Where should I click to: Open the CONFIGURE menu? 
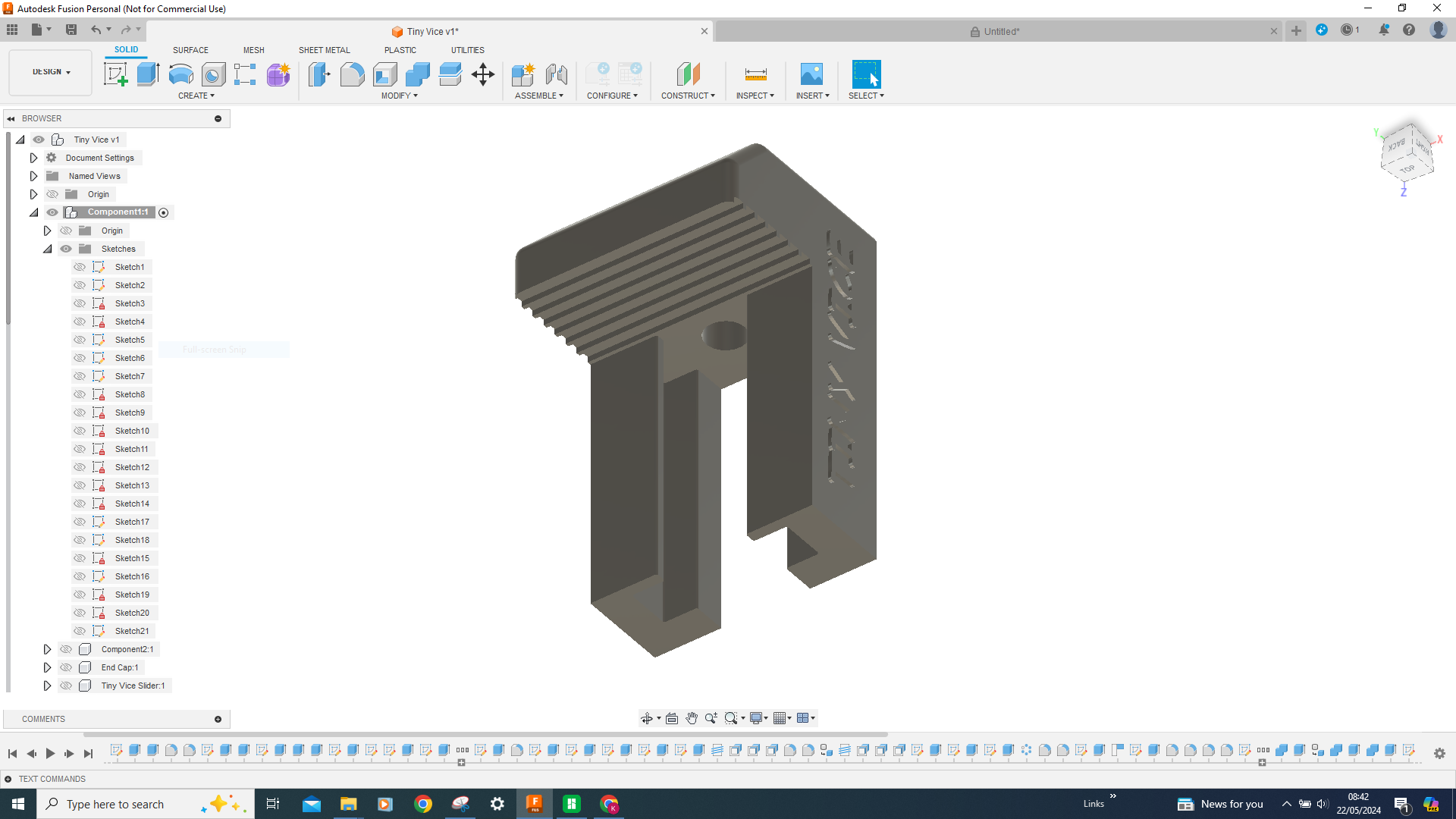pos(612,96)
